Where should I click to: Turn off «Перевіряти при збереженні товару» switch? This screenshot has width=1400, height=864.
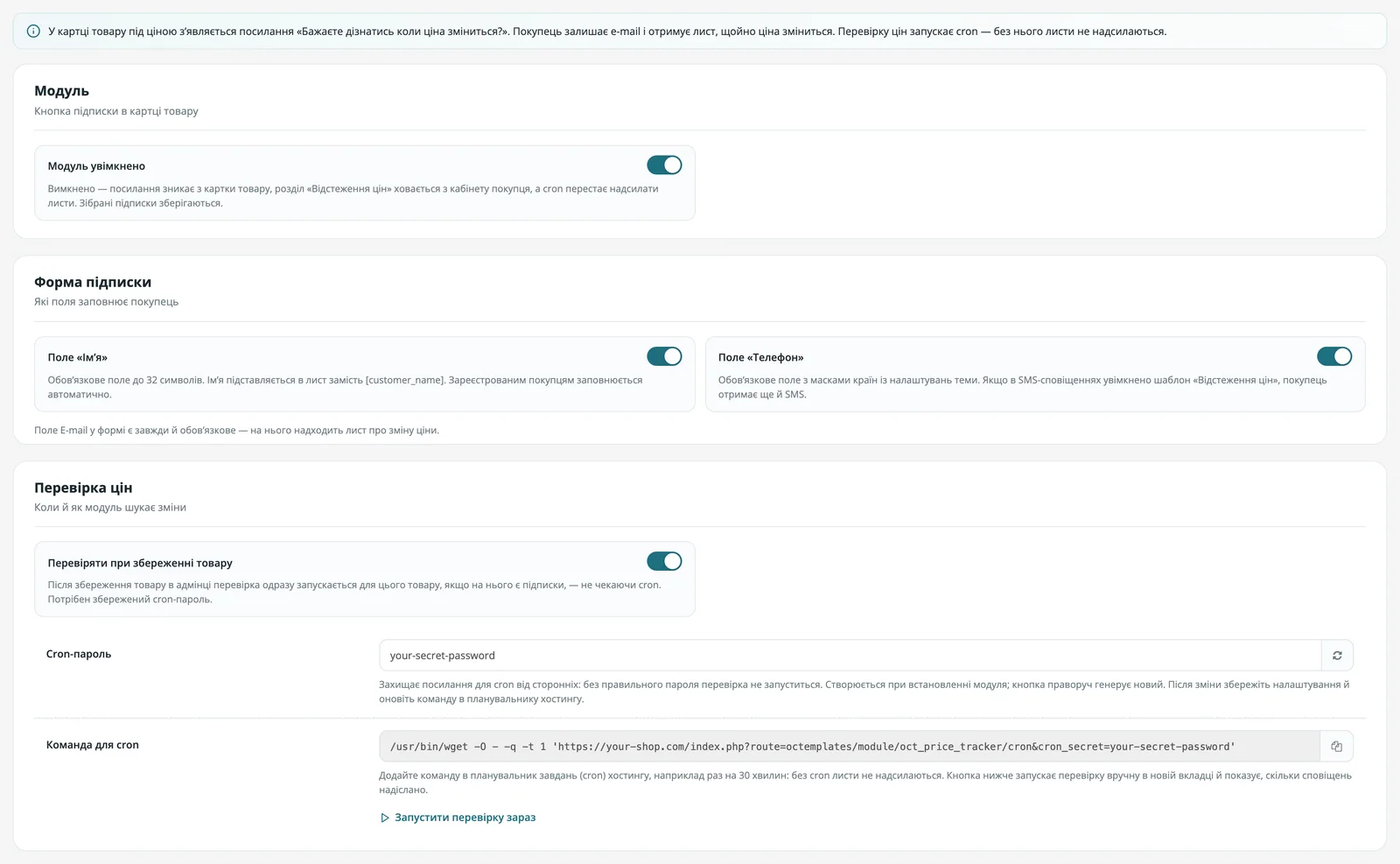664,561
